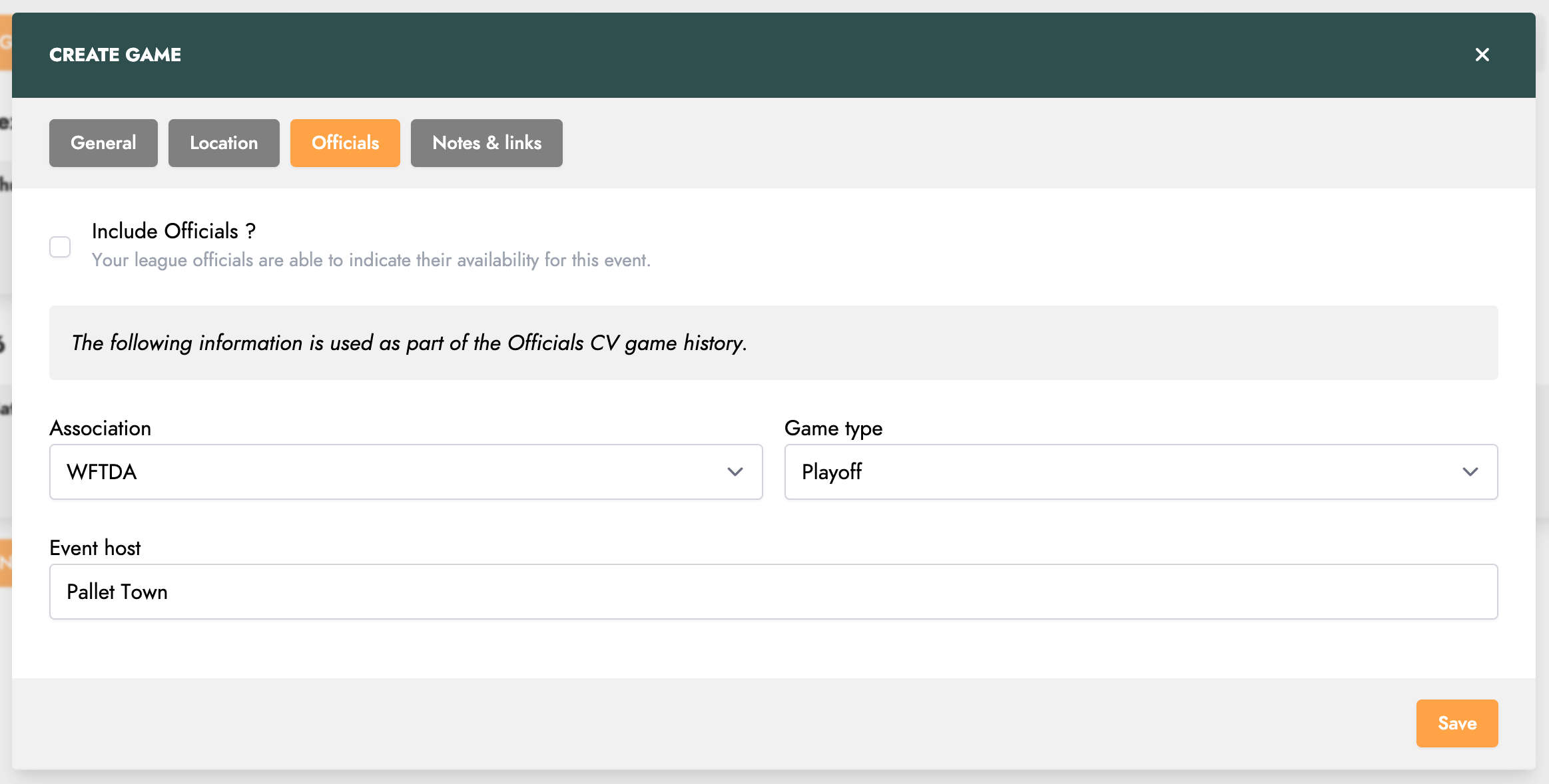Click the Pallet Town text in Event host

coord(117,592)
